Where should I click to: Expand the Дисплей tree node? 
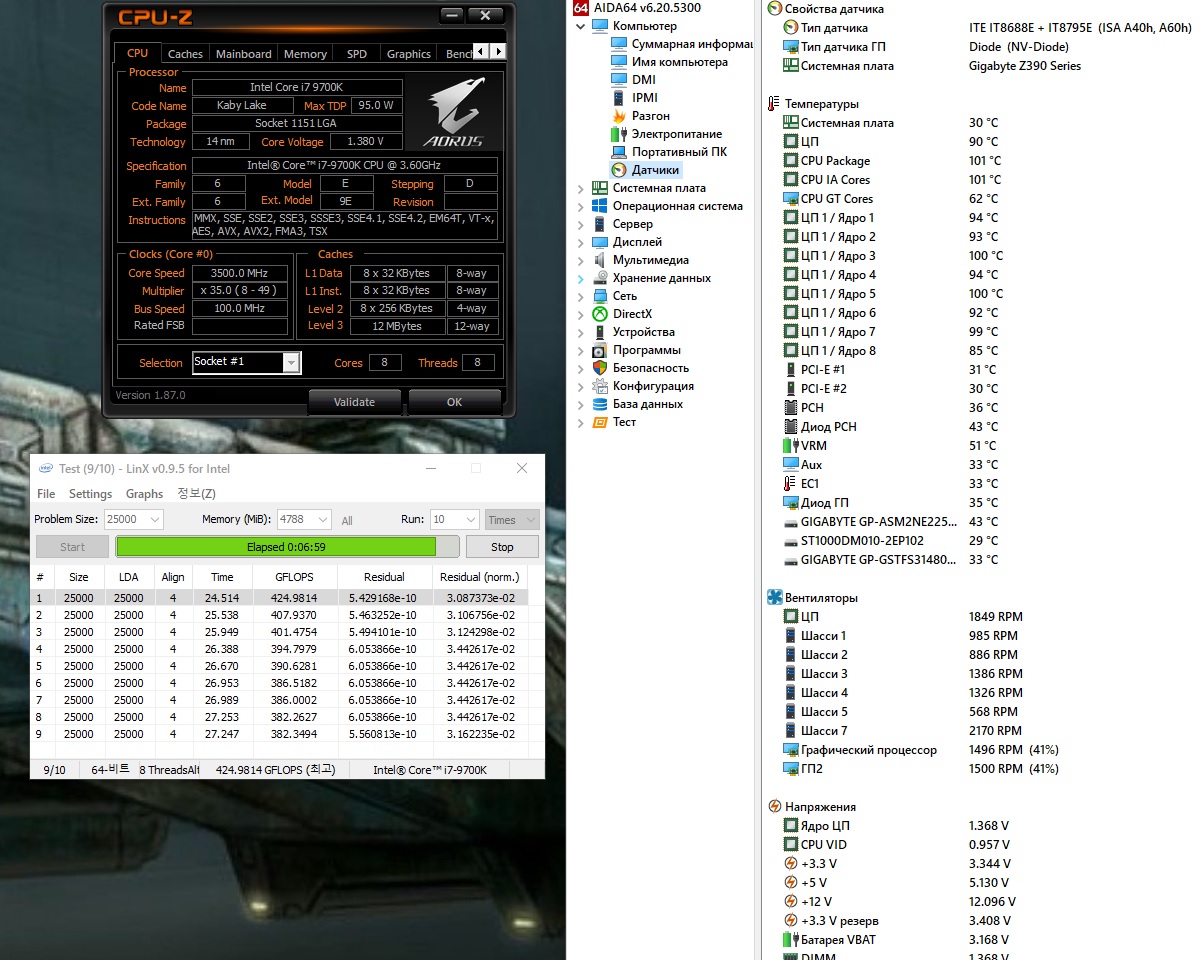coord(581,242)
